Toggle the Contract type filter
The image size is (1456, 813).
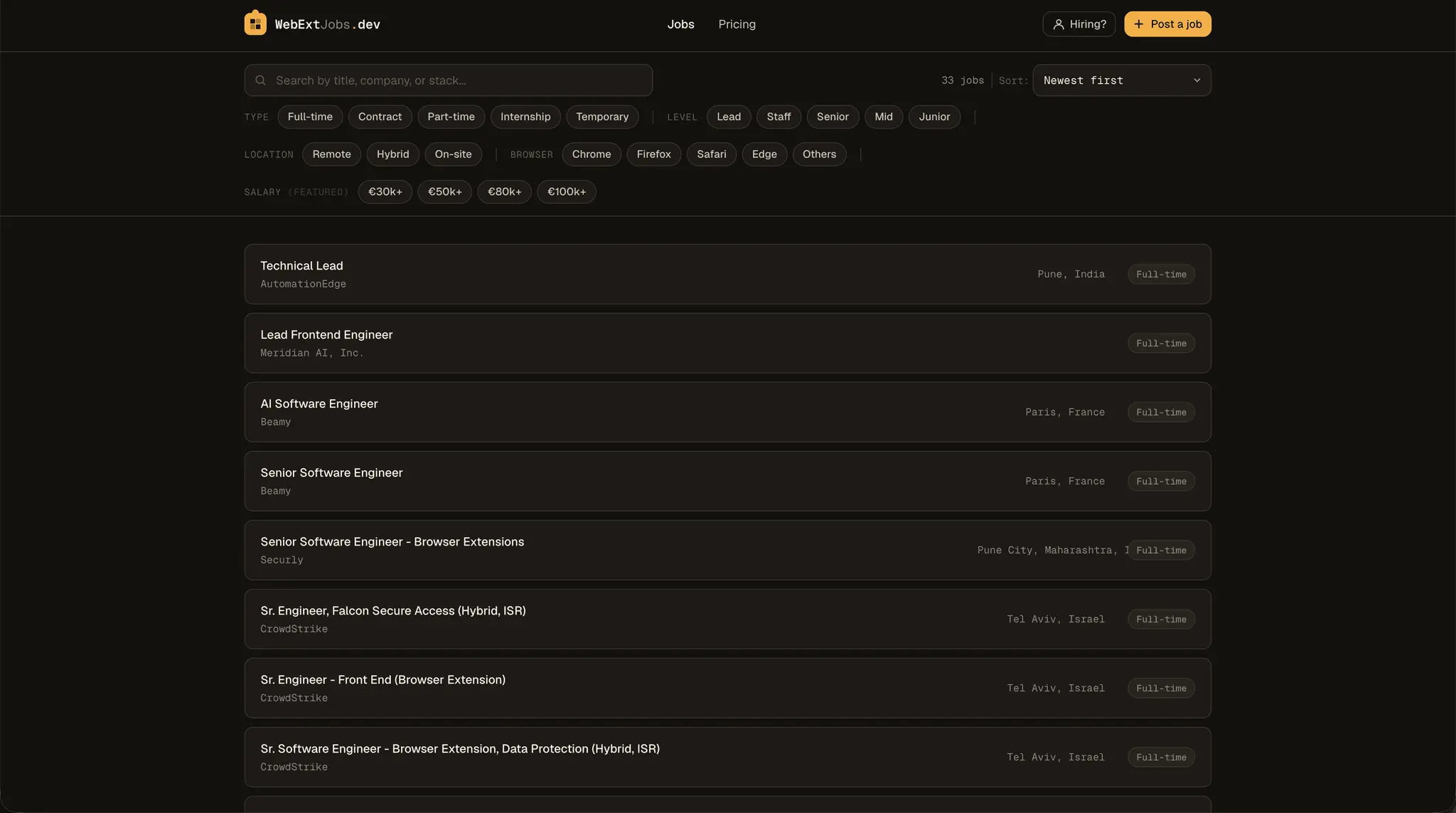click(380, 117)
